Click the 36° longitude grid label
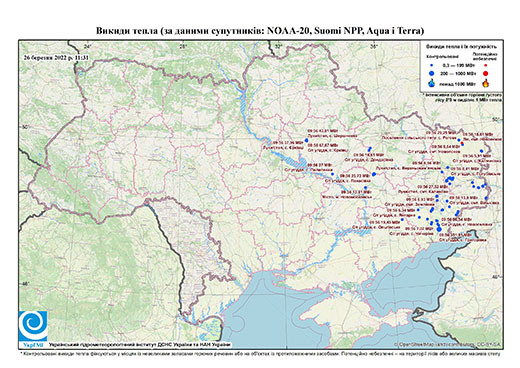520x368 pixels. coord(374,46)
